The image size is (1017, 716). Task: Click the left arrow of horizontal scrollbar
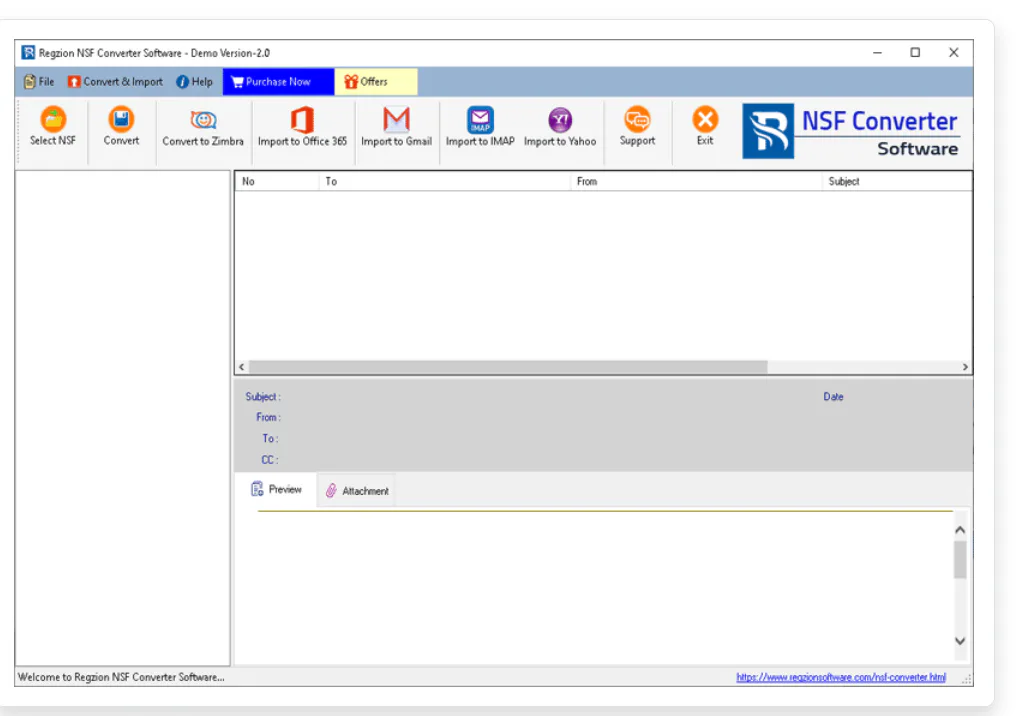click(x=242, y=367)
